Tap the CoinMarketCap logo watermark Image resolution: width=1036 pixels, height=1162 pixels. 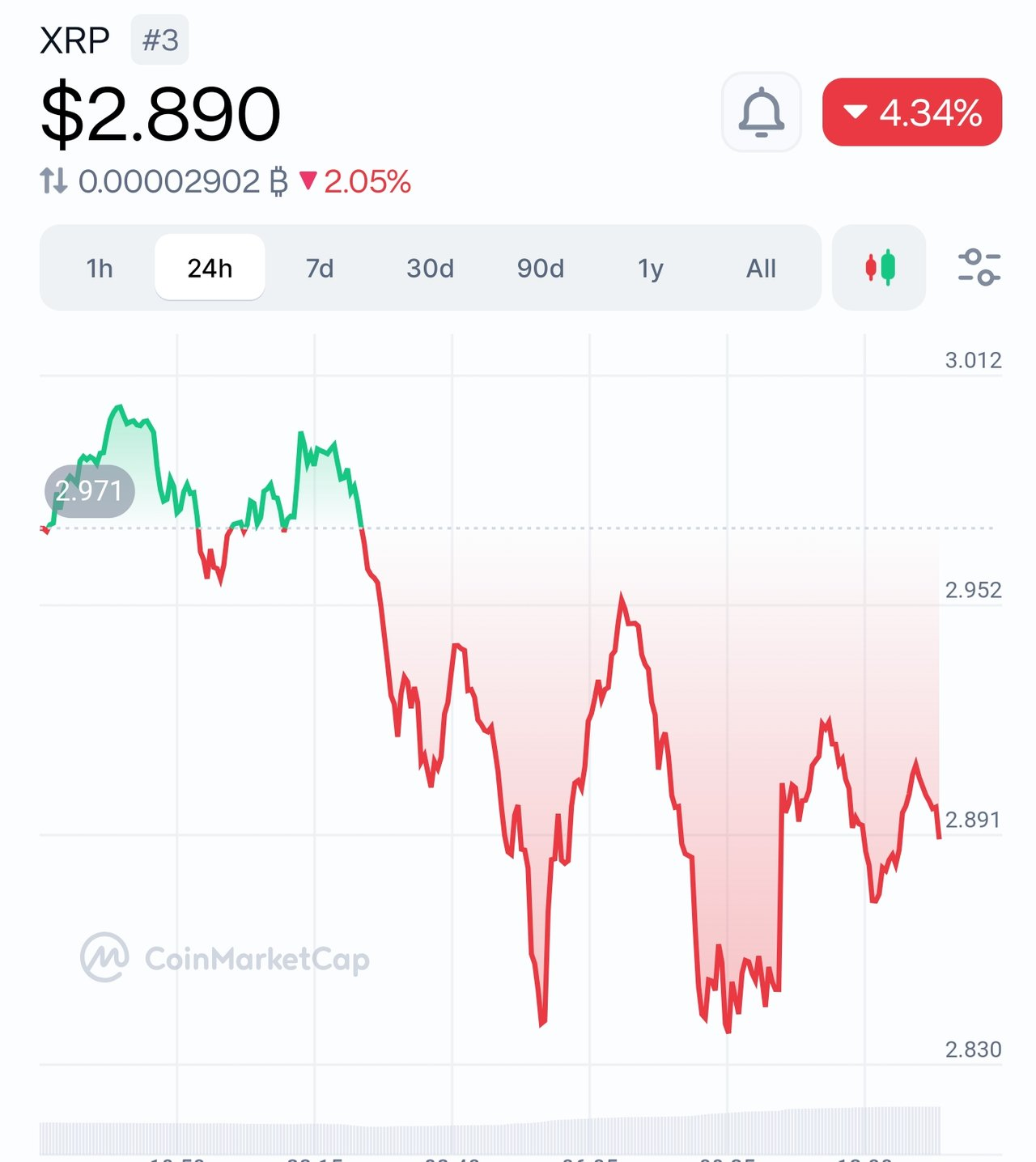225,958
